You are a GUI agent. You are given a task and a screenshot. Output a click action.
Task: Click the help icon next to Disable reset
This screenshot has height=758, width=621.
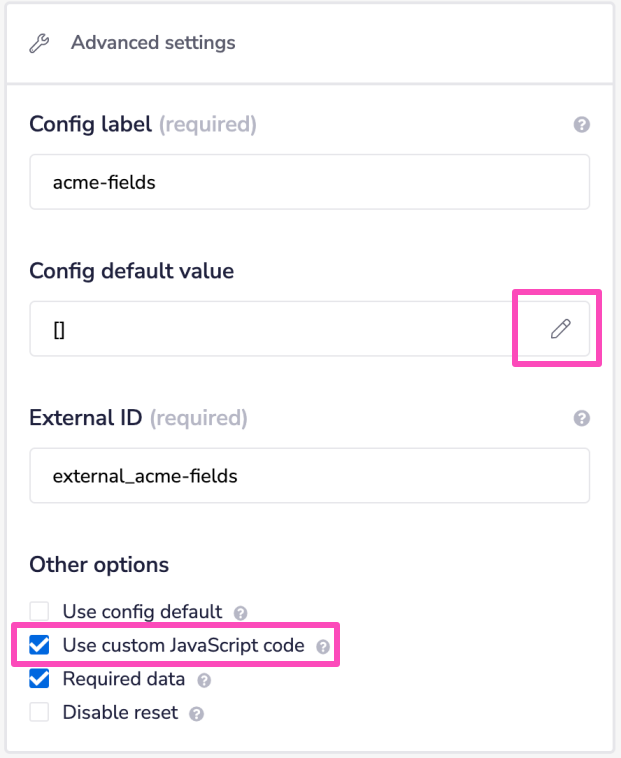click(197, 714)
